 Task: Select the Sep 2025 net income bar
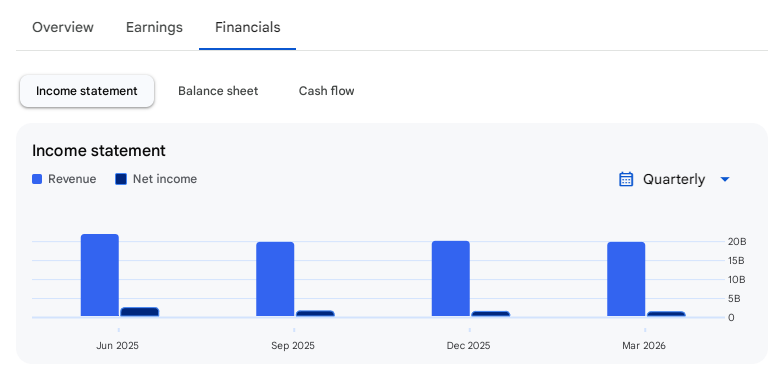[315, 313]
